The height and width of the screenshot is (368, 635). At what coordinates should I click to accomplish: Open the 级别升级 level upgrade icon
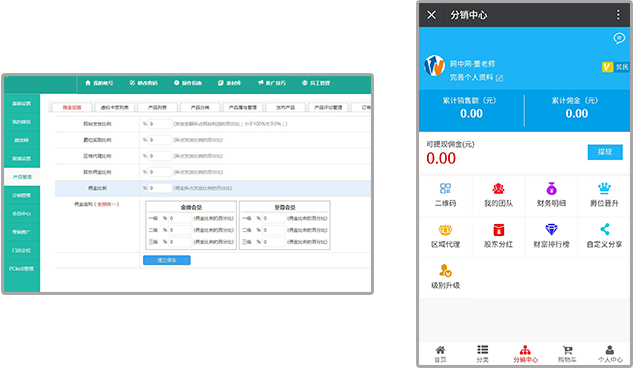click(x=445, y=270)
